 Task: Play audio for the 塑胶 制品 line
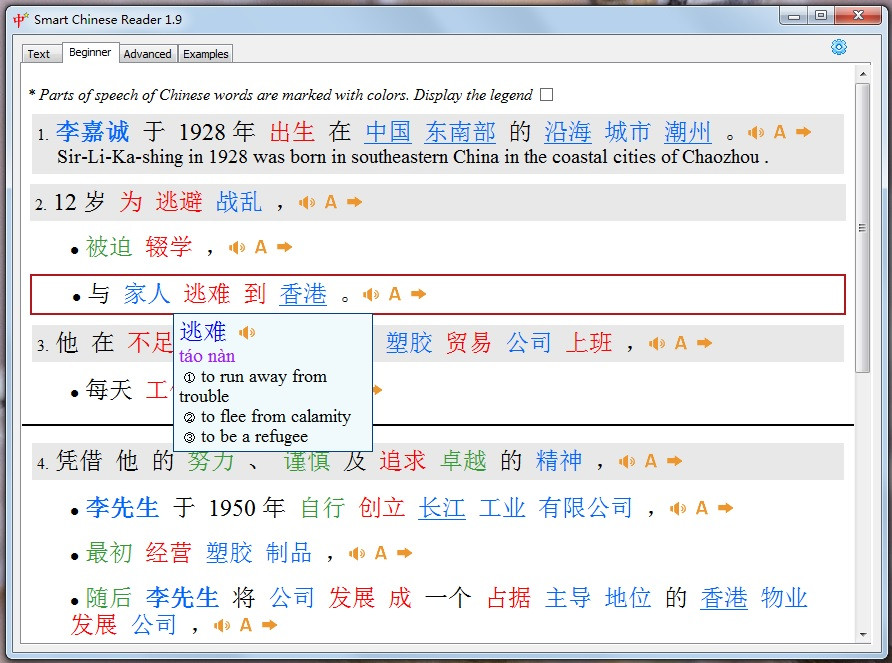[357, 554]
